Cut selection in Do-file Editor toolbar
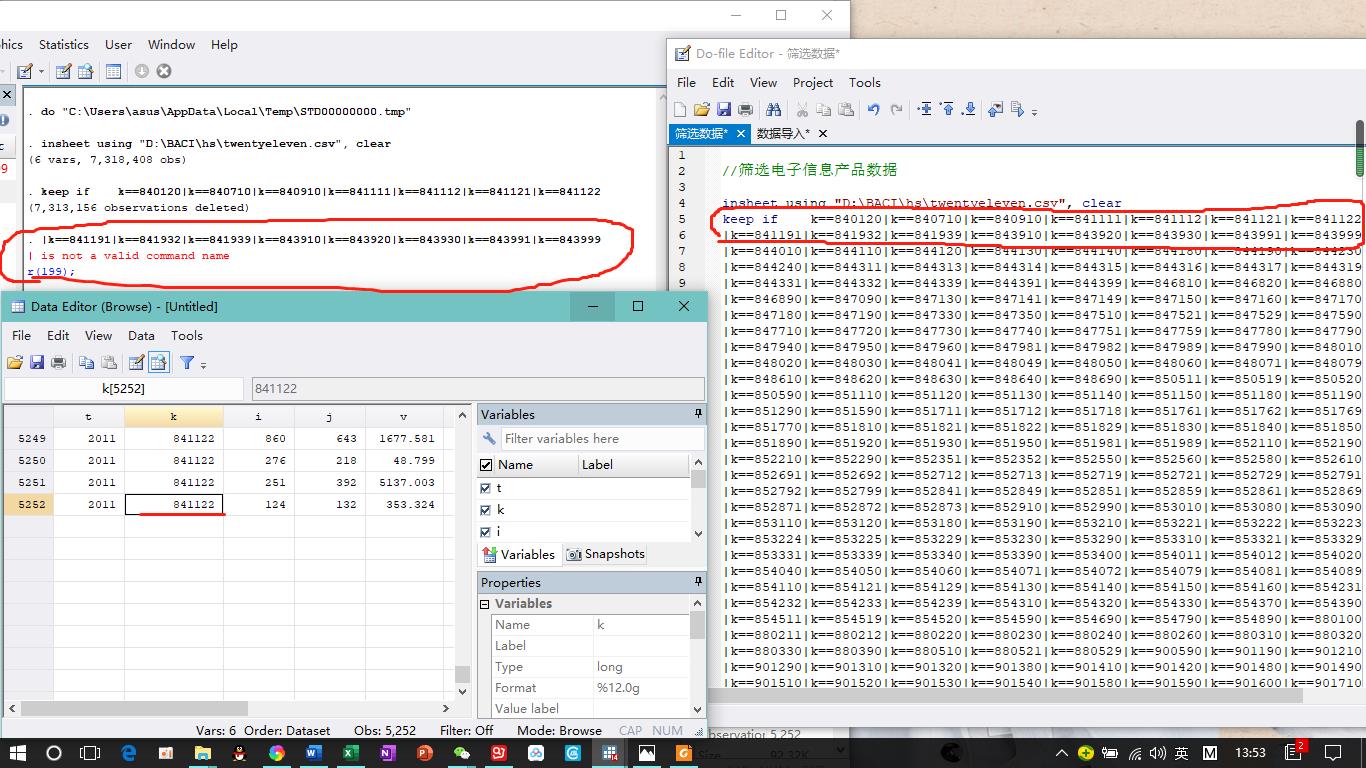Image resolution: width=1366 pixels, height=768 pixels. [x=801, y=109]
